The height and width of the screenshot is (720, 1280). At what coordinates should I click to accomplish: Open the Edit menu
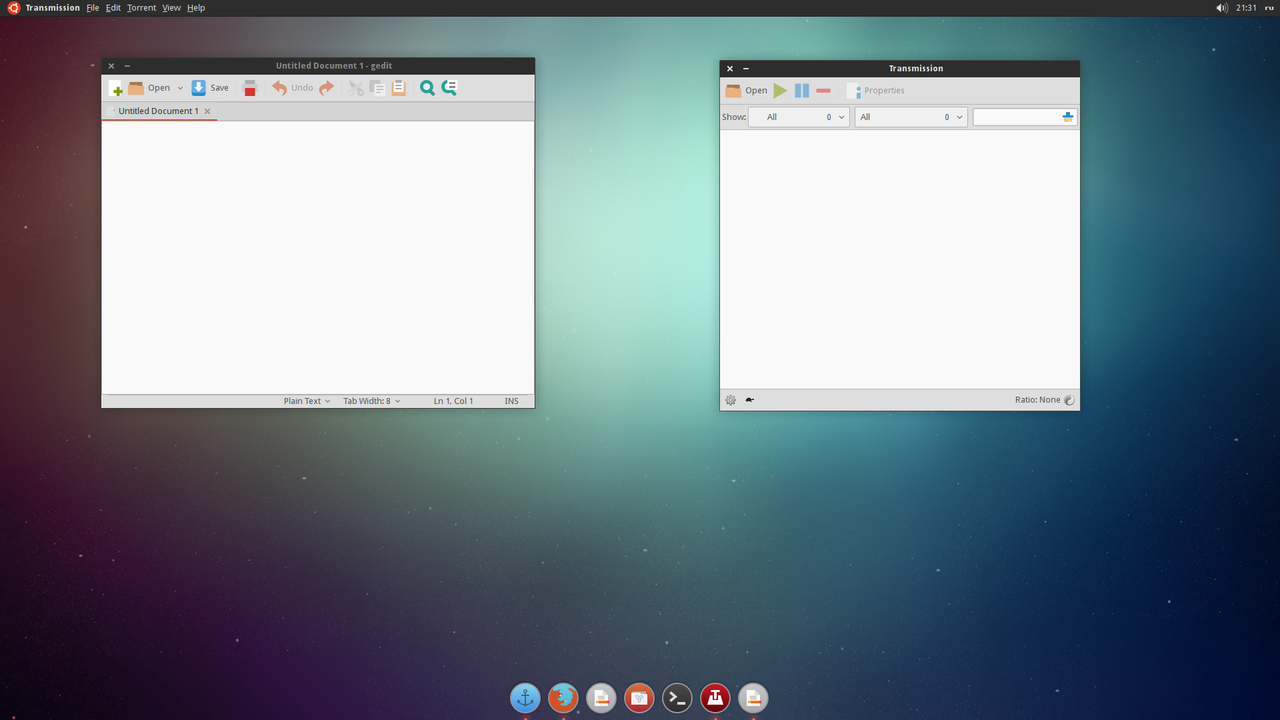coord(113,8)
